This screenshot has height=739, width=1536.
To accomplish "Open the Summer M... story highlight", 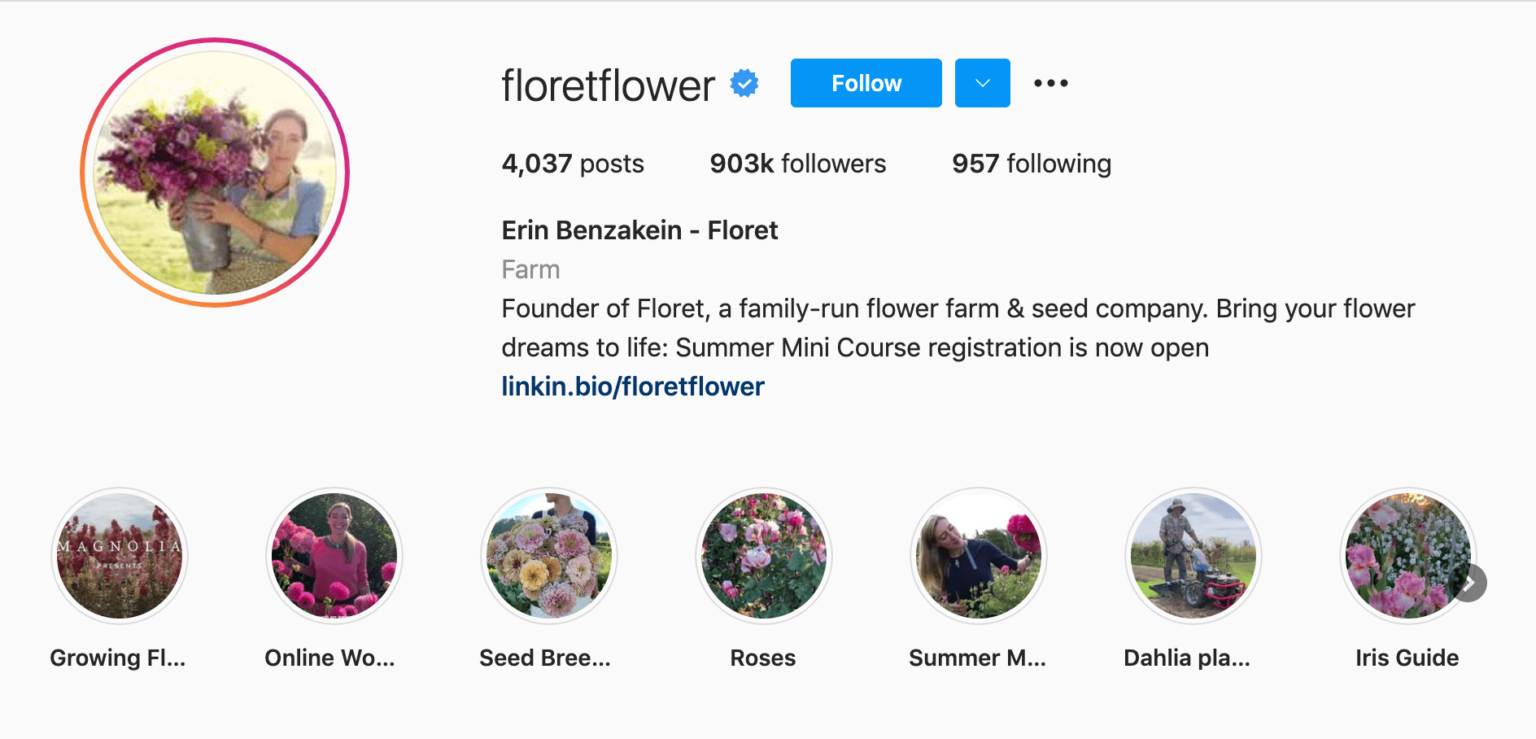I will coord(978,556).
